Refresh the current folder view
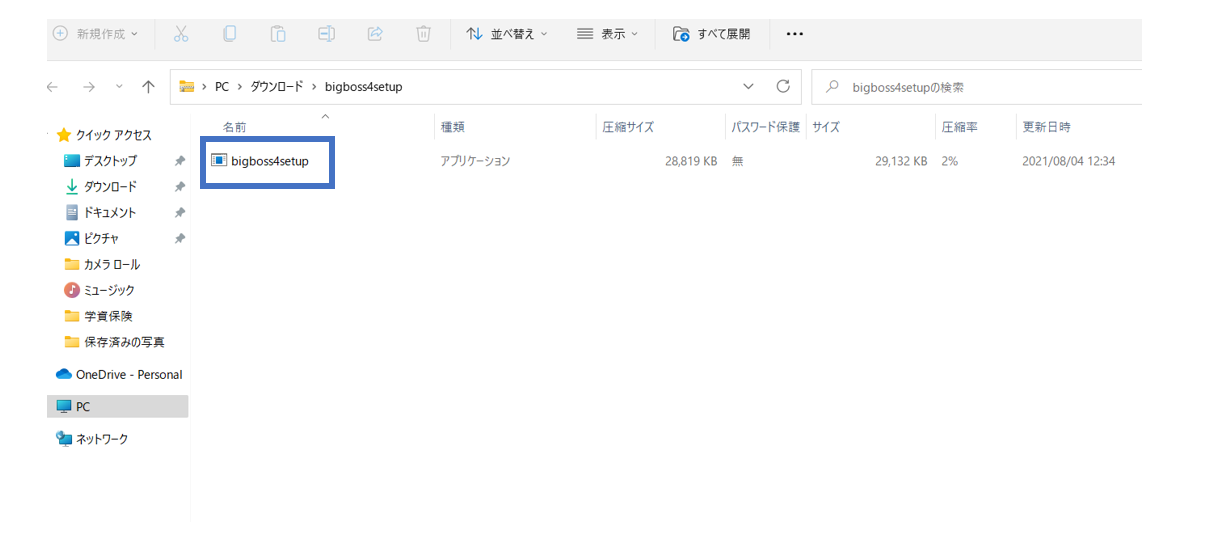Image resolution: width=1216 pixels, height=543 pixels. coord(783,86)
